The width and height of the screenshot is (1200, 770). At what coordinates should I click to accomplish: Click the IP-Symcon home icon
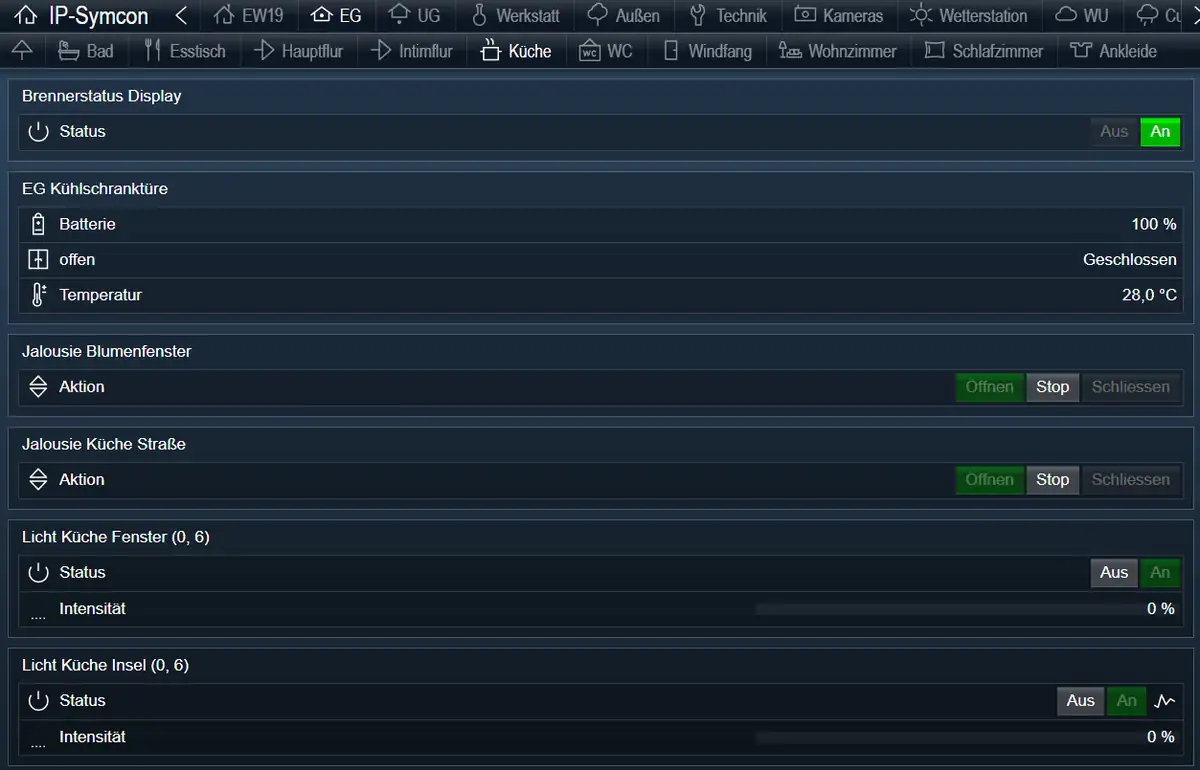pos(29,16)
